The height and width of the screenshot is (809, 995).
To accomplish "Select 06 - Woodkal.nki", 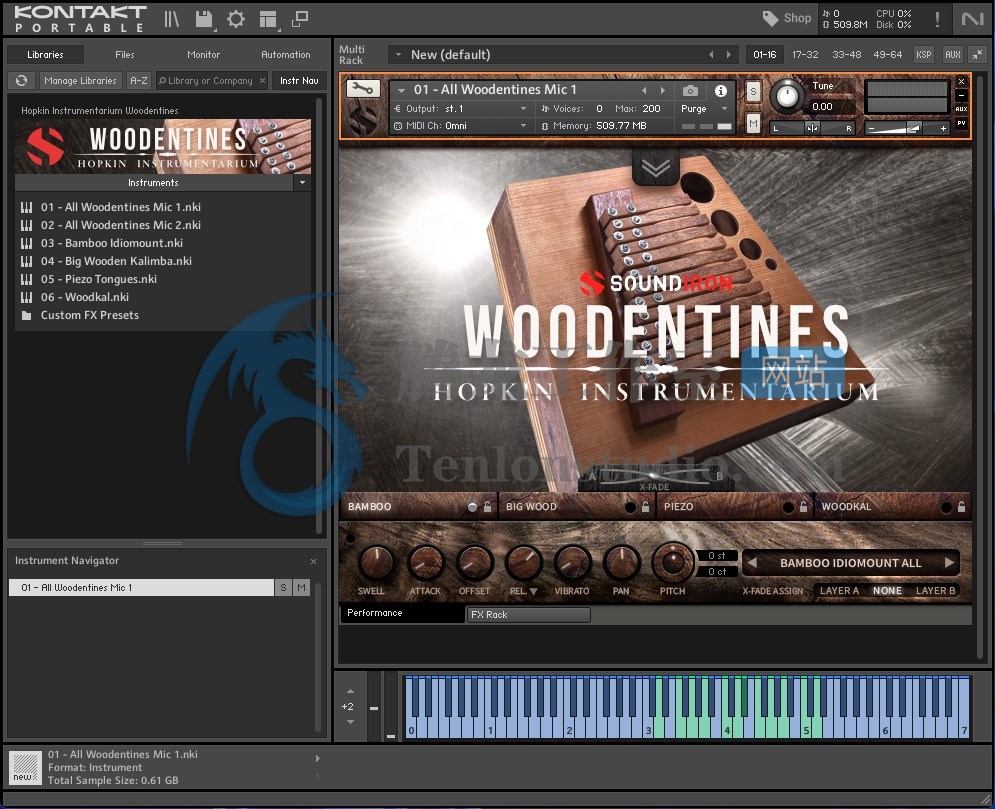I will 85,297.
